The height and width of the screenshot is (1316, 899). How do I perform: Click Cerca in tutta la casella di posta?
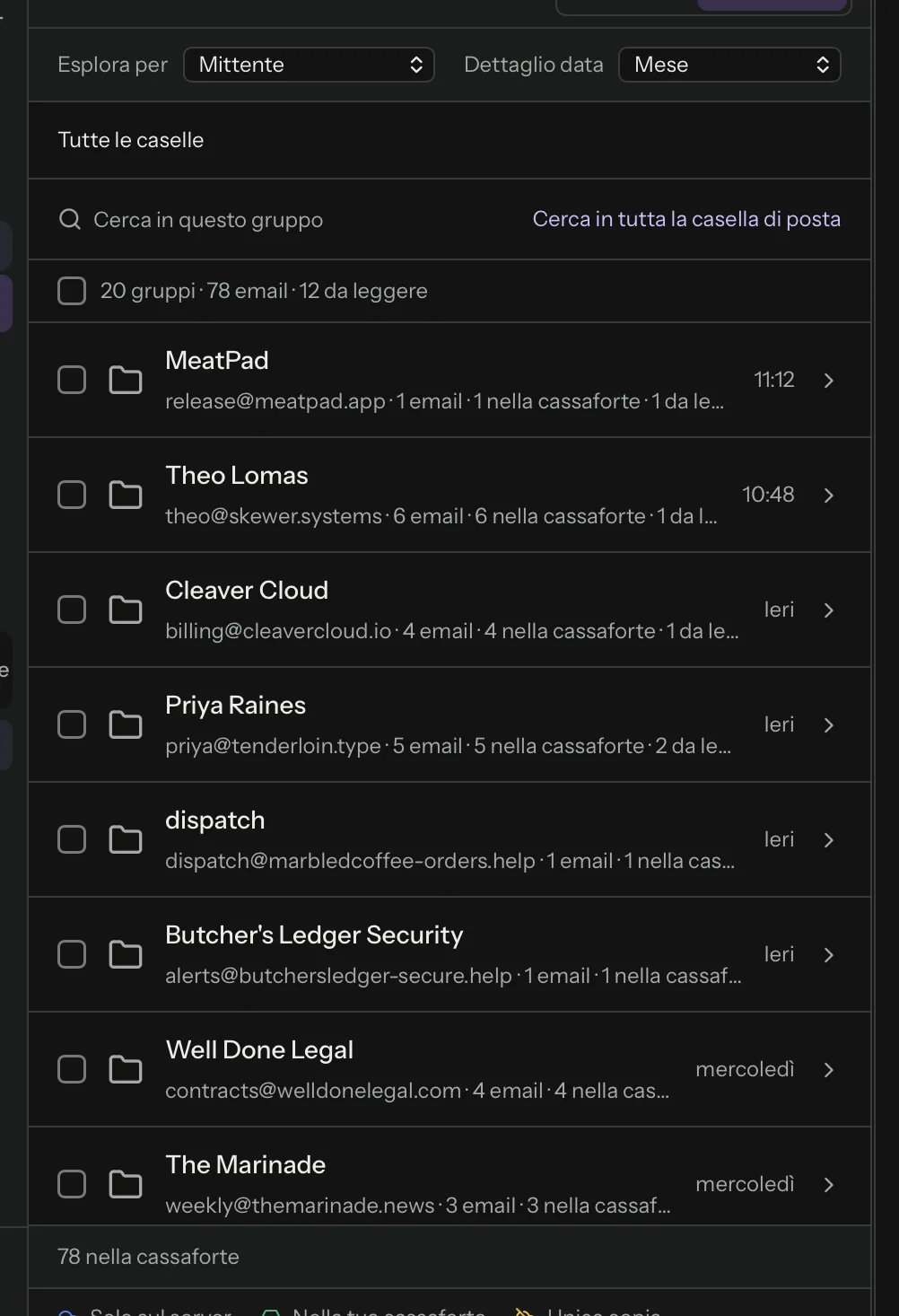pos(686,219)
